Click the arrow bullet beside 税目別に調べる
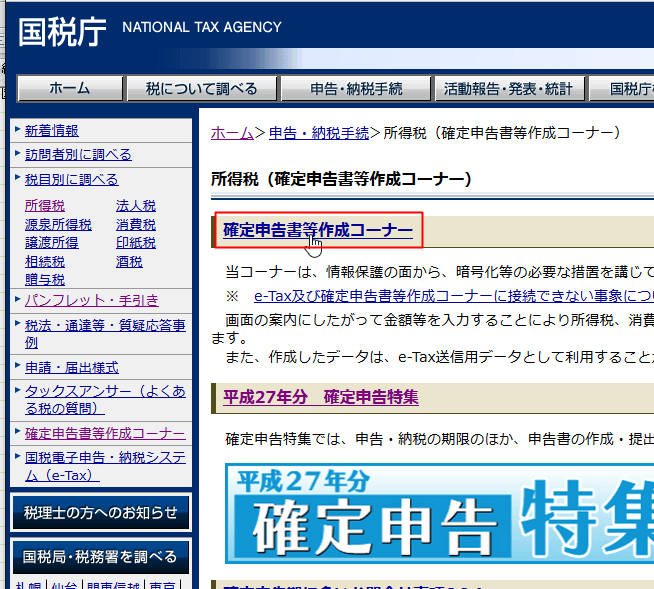This screenshot has width=654, height=589. pos(18,177)
